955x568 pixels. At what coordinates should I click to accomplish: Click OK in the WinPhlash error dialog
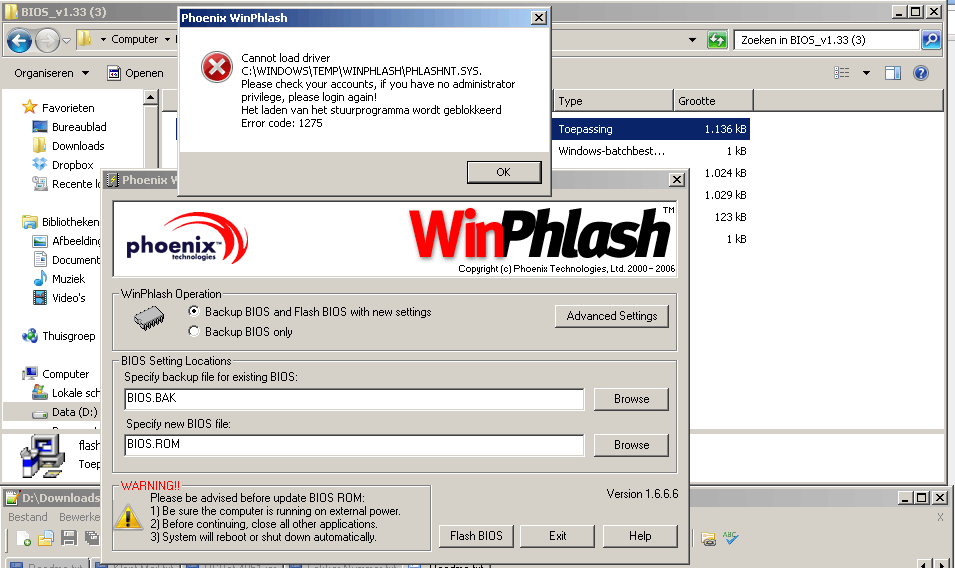click(x=504, y=172)
